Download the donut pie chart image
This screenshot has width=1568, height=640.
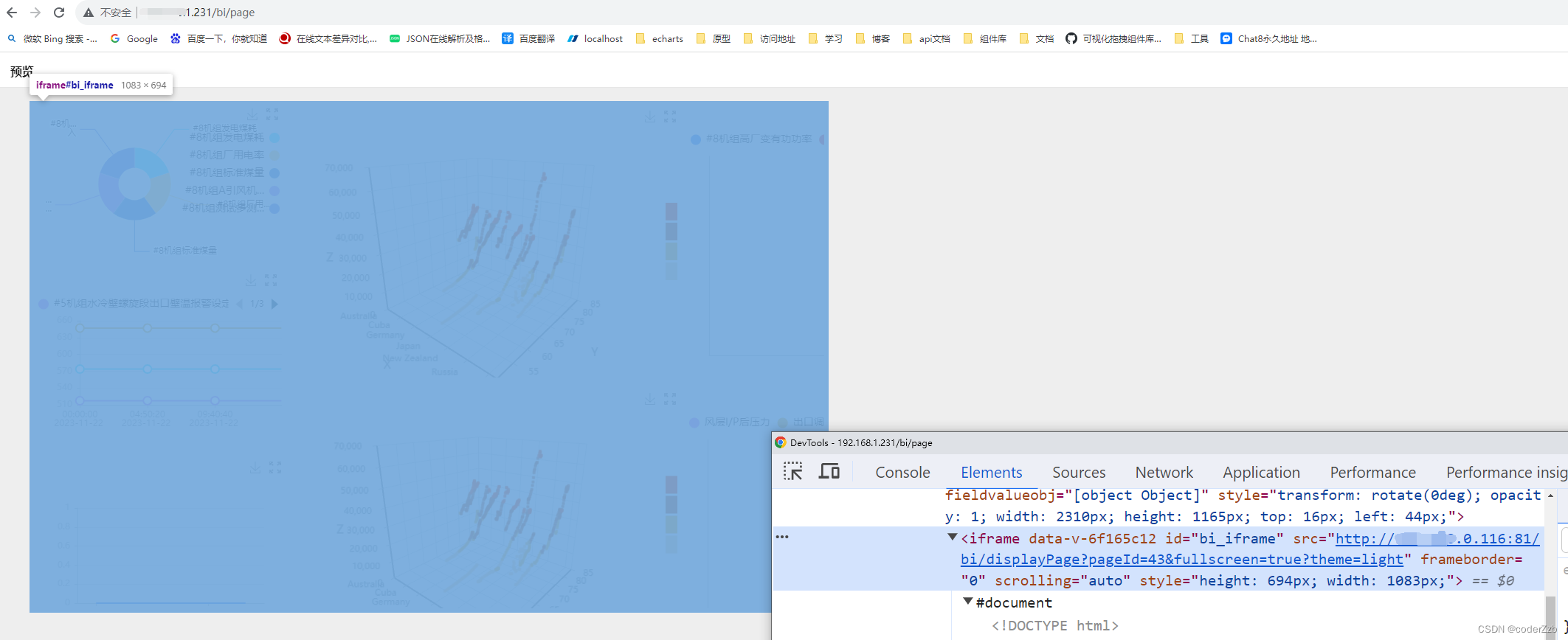point(252,114)
